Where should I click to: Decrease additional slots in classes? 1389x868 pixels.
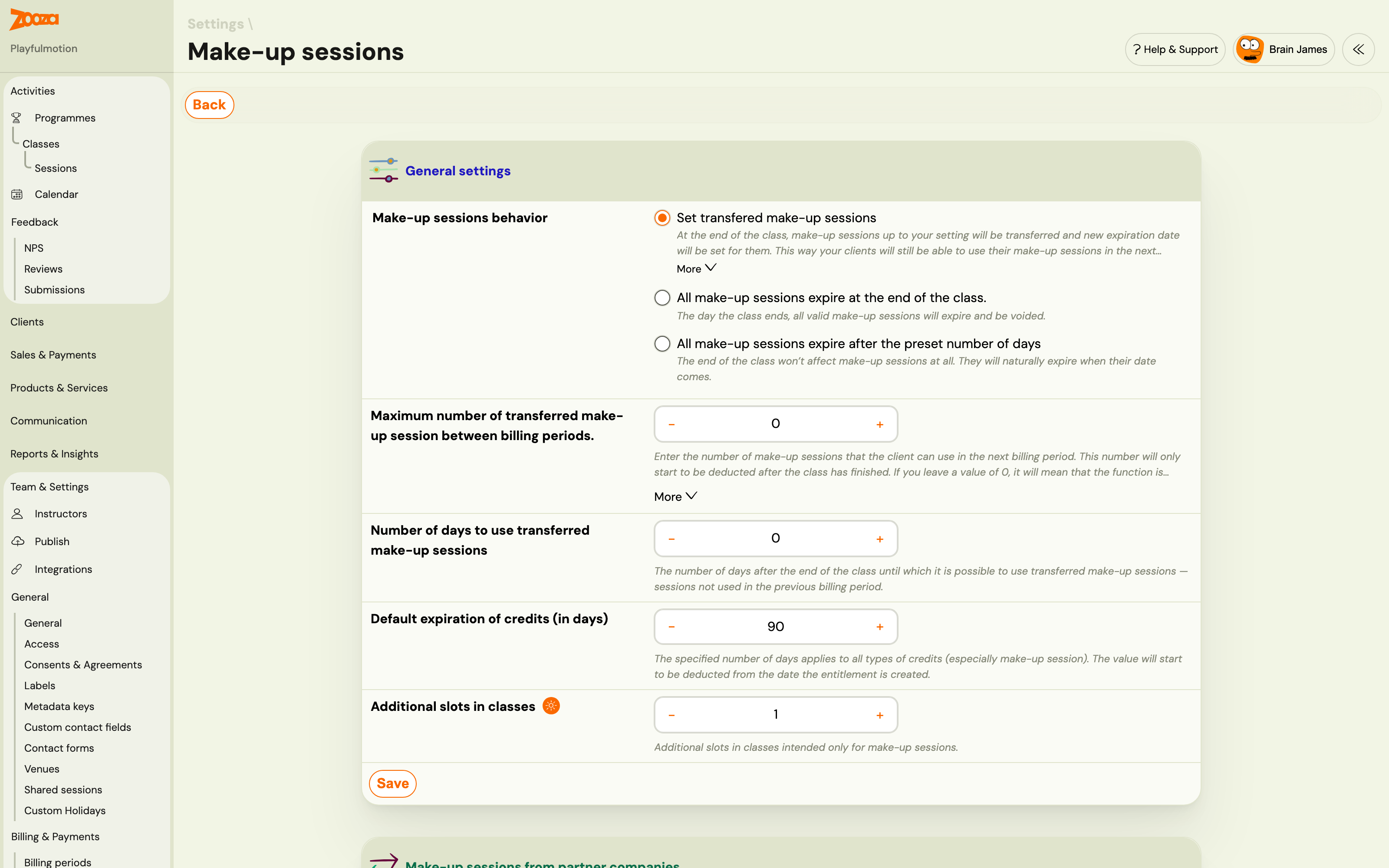click(x=671, y=715)
